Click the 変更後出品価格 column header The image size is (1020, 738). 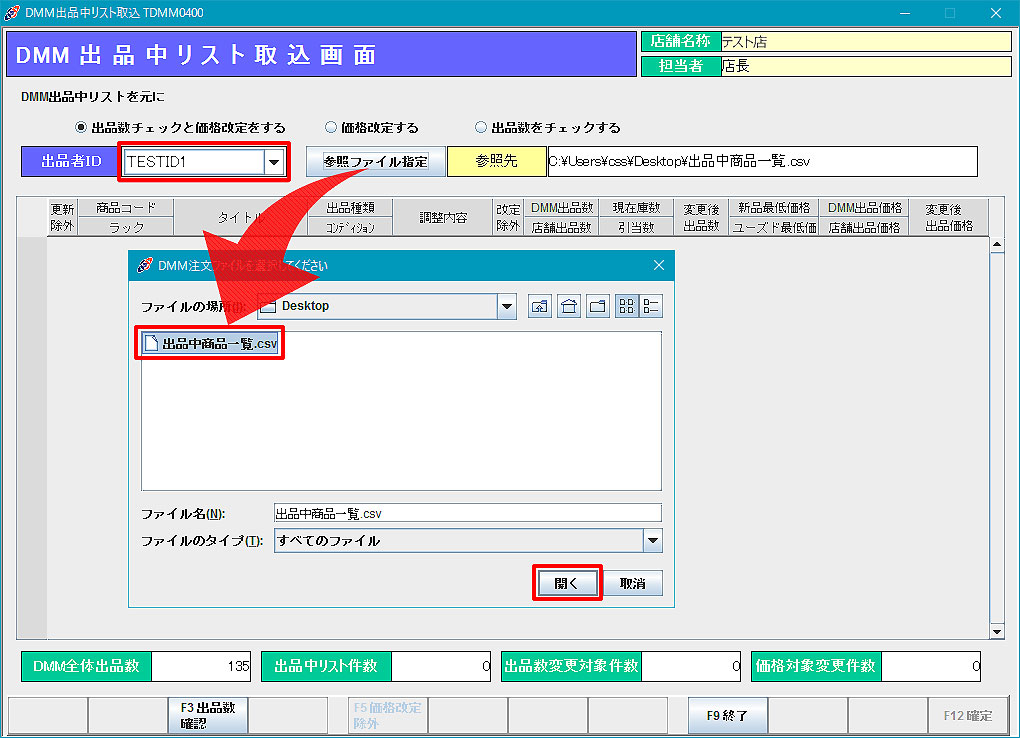949,217
